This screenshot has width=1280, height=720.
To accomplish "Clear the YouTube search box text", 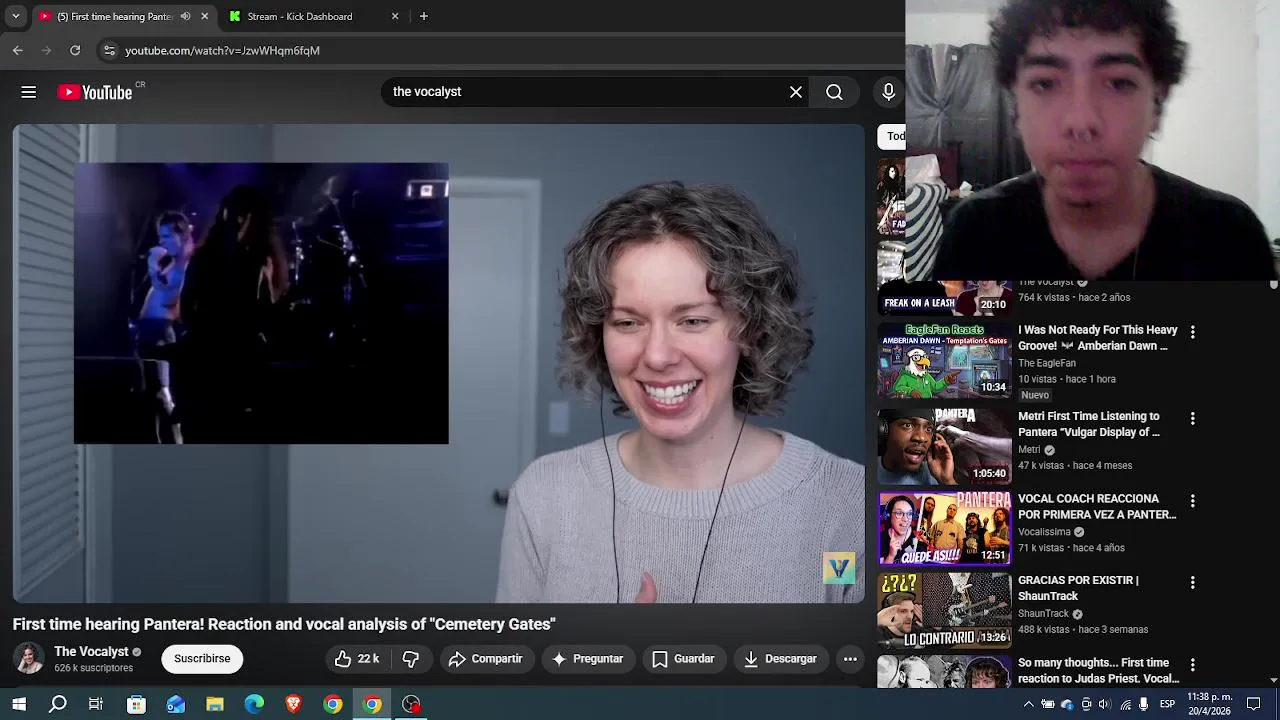I will pyautogui.click(x=796, y=92).
